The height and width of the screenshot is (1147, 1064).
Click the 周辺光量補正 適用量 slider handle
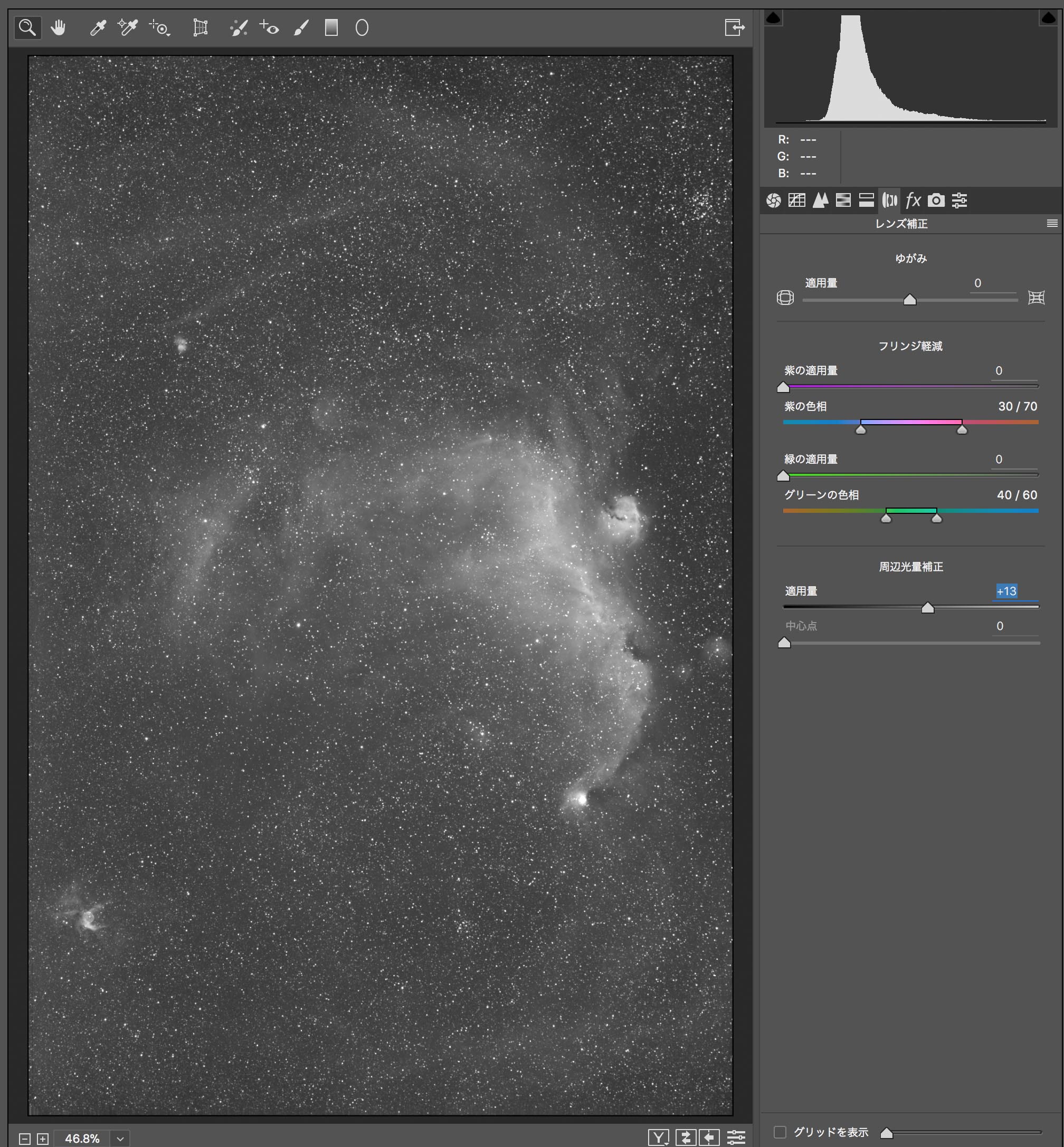pyautogui.click(x=927, y=608)
